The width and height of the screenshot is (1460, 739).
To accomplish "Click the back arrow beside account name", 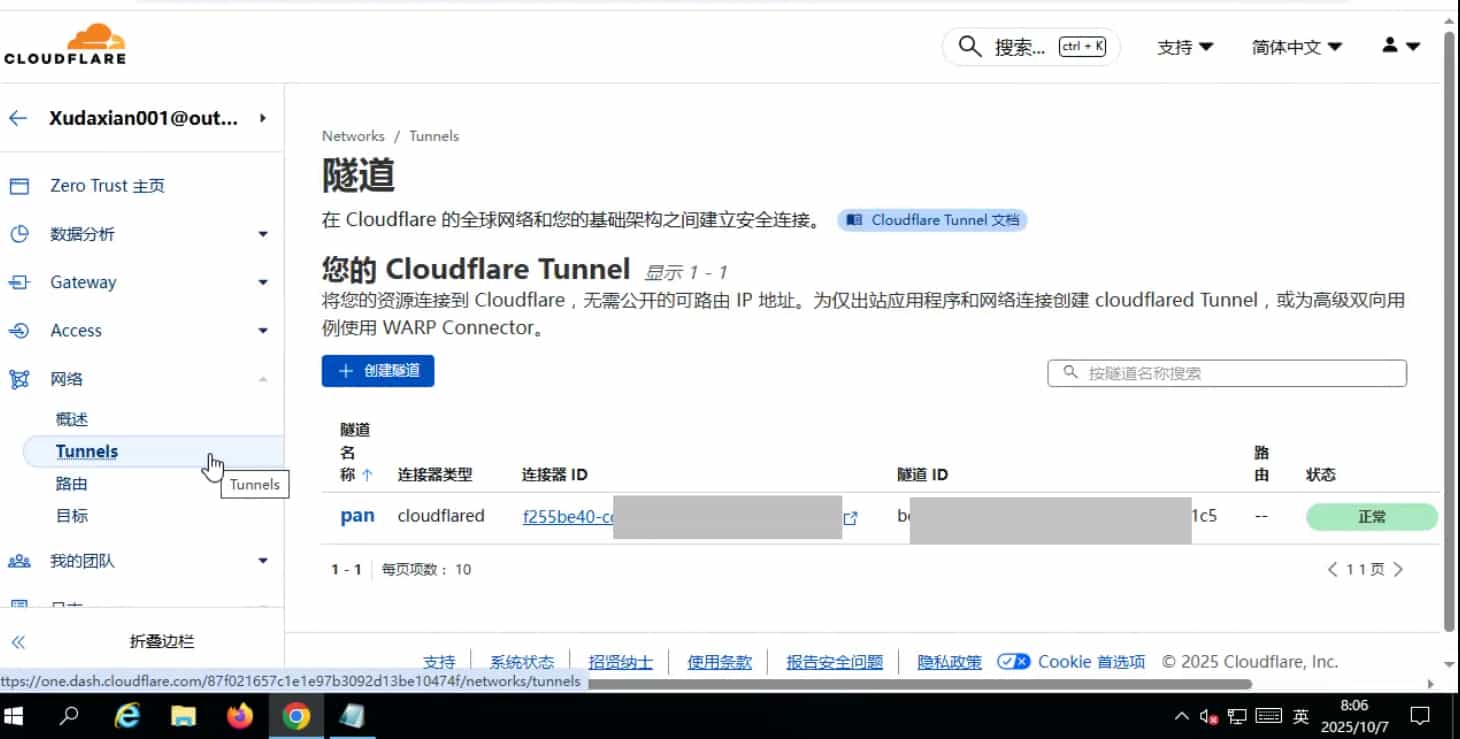I will tap(17, 118).
